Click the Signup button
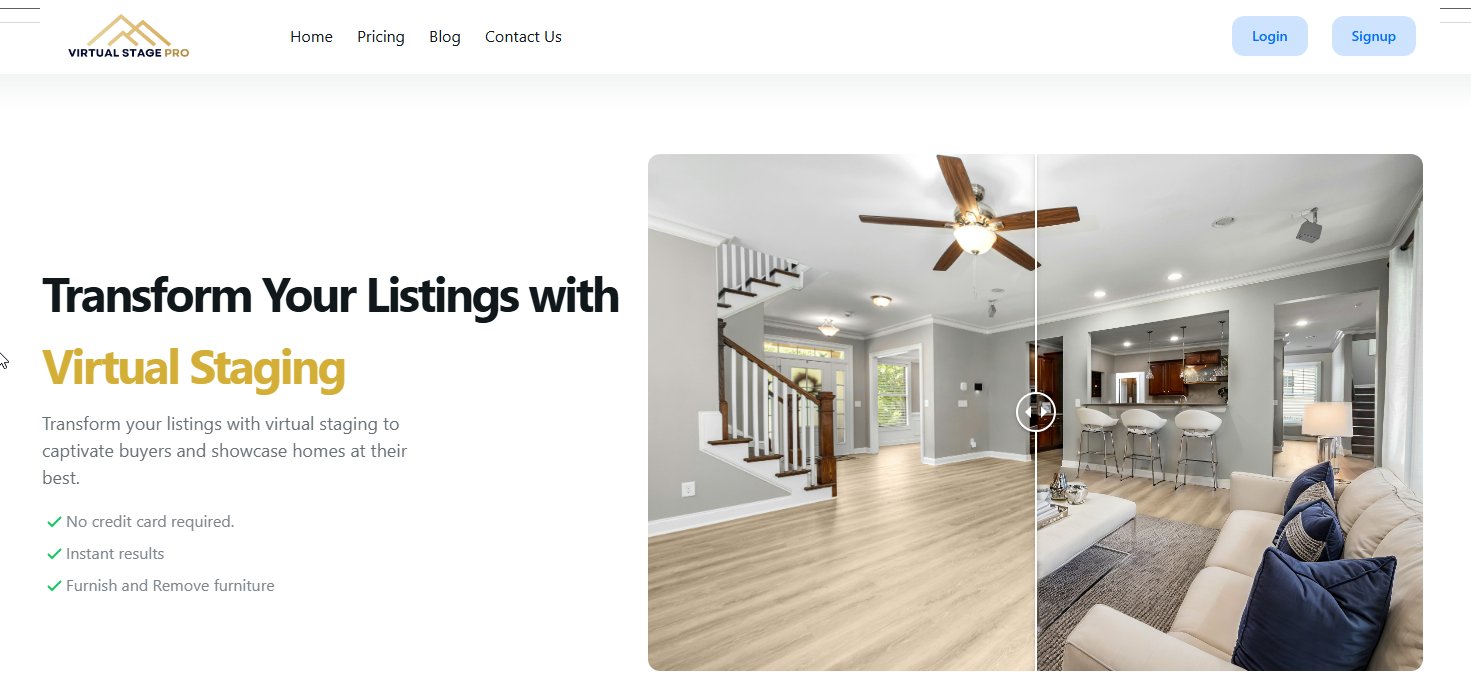This screenshot has width=1471, height=692. tap(1373, 36)
